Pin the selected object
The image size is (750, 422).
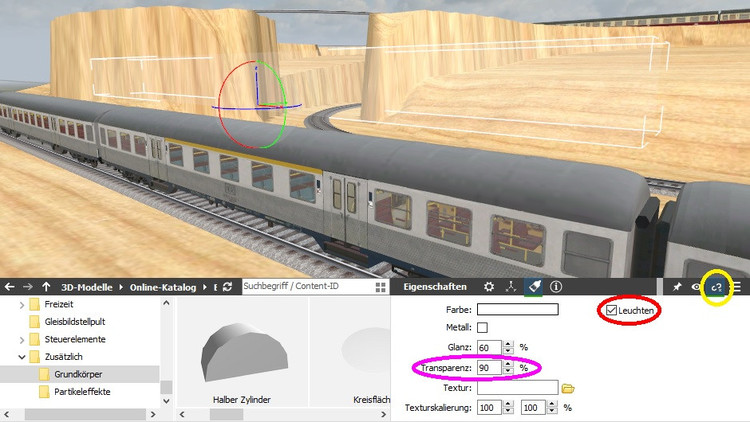point(677,287)
